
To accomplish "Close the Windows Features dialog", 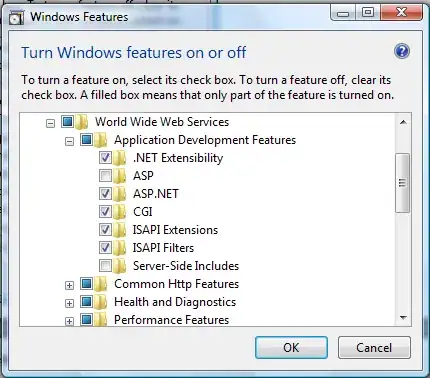I will (401, 13).
